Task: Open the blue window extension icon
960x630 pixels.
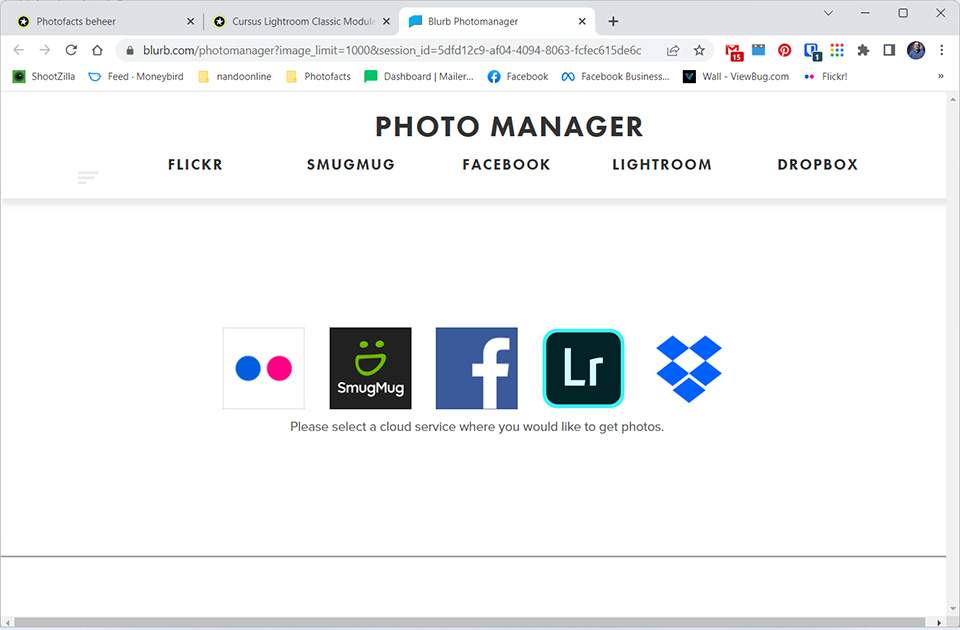Action: pyautogui.click(x=759, y=50)
